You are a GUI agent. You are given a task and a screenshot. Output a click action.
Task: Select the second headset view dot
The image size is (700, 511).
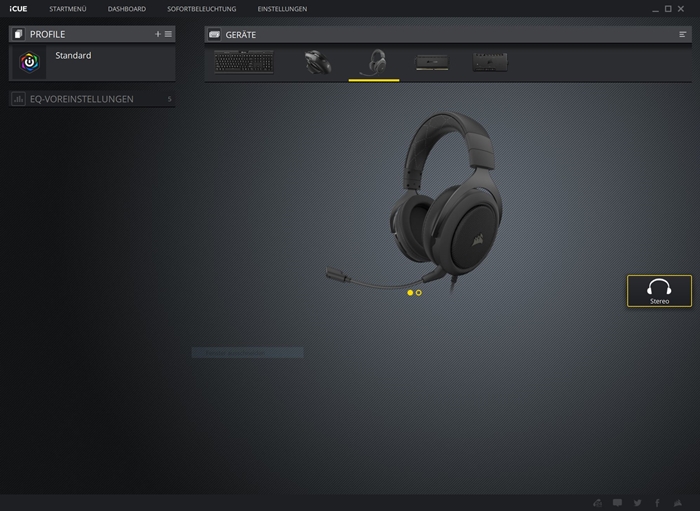[418, 293]
